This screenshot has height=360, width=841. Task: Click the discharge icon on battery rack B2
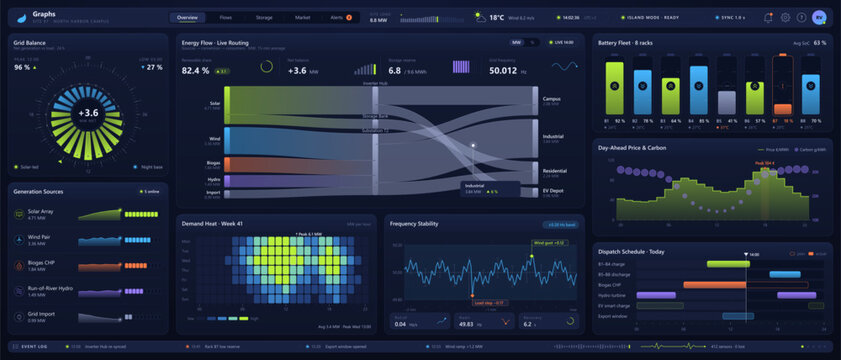(x=643, y=86)
